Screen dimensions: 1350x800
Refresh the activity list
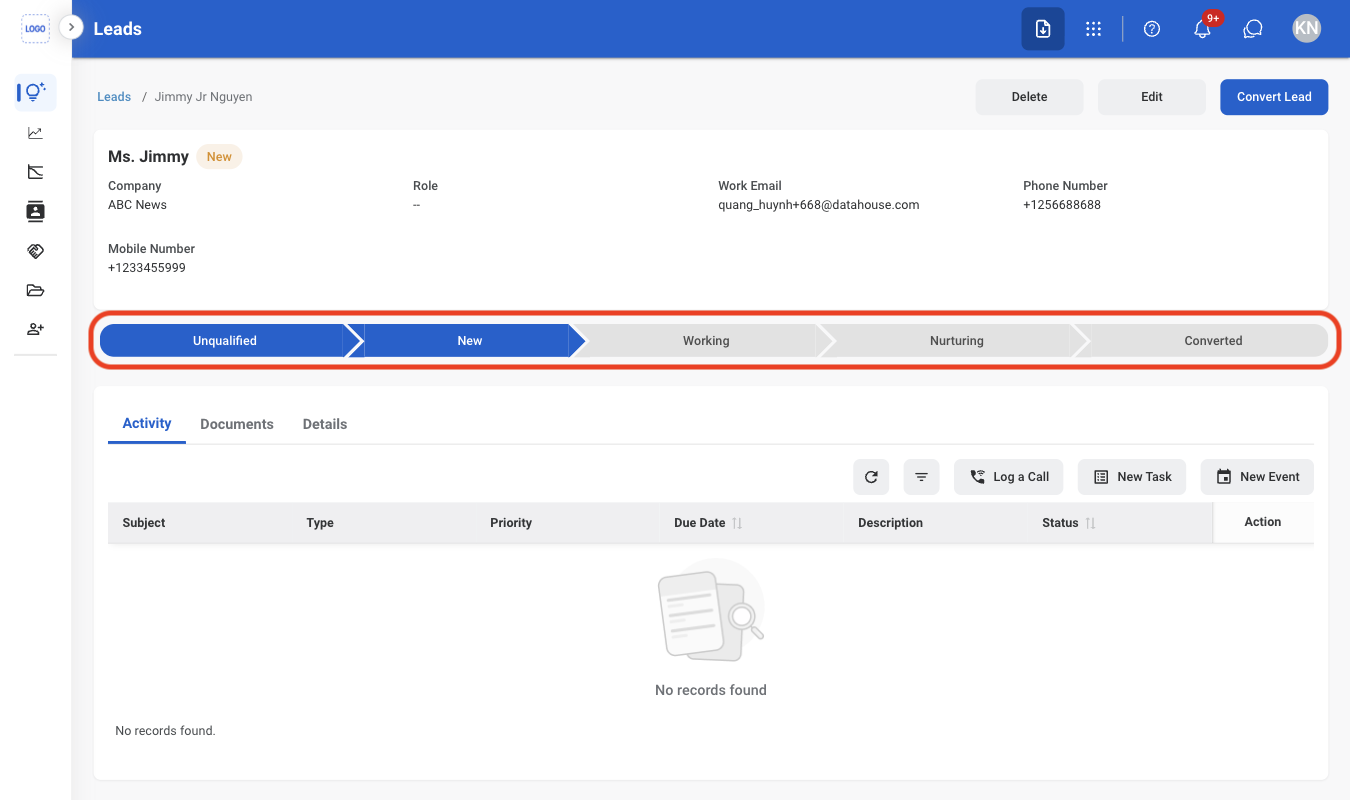pyautogui.click(x=871, y=477)
